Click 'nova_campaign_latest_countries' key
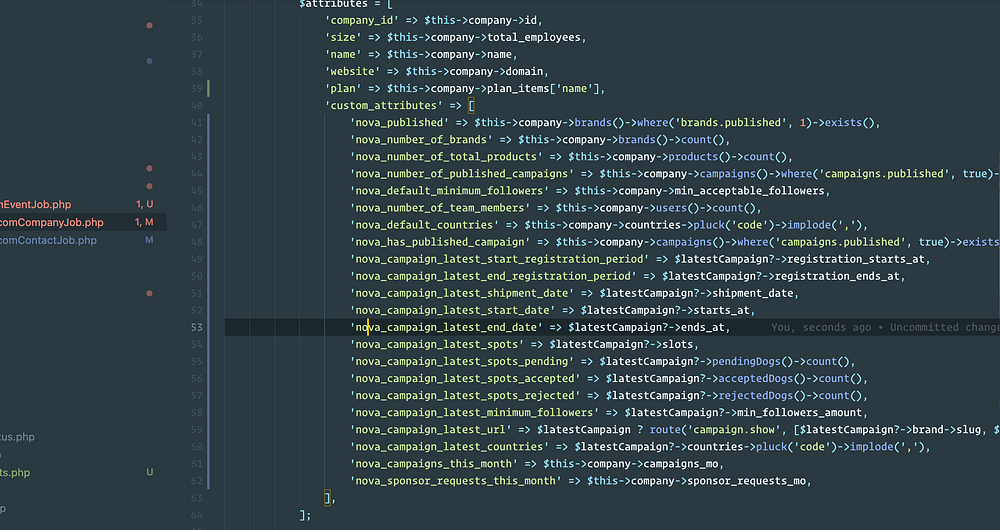The width and height of the screenshot is (1000, 530). tap(450, 446)
